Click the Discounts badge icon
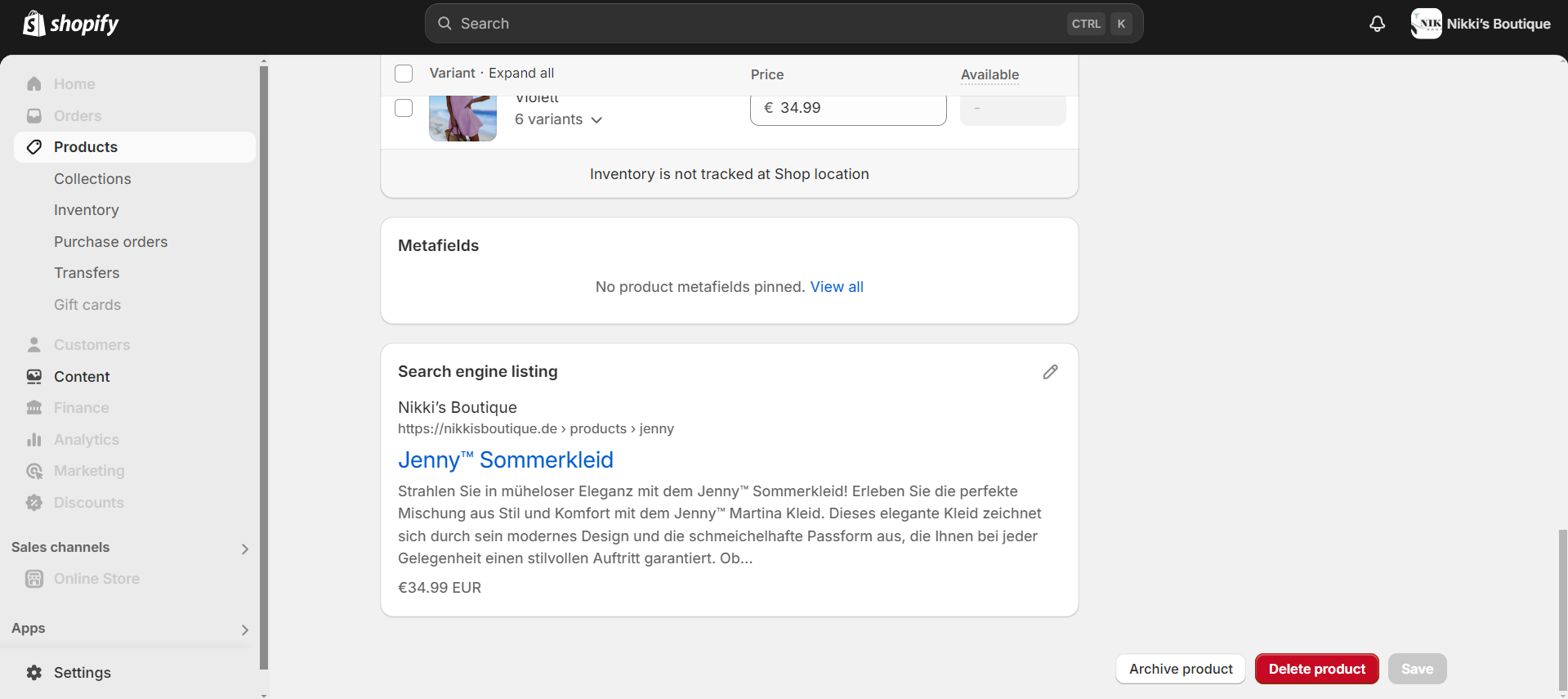Image resolution: width=1568 pixels, height=699 pixels. coord(34,503)
